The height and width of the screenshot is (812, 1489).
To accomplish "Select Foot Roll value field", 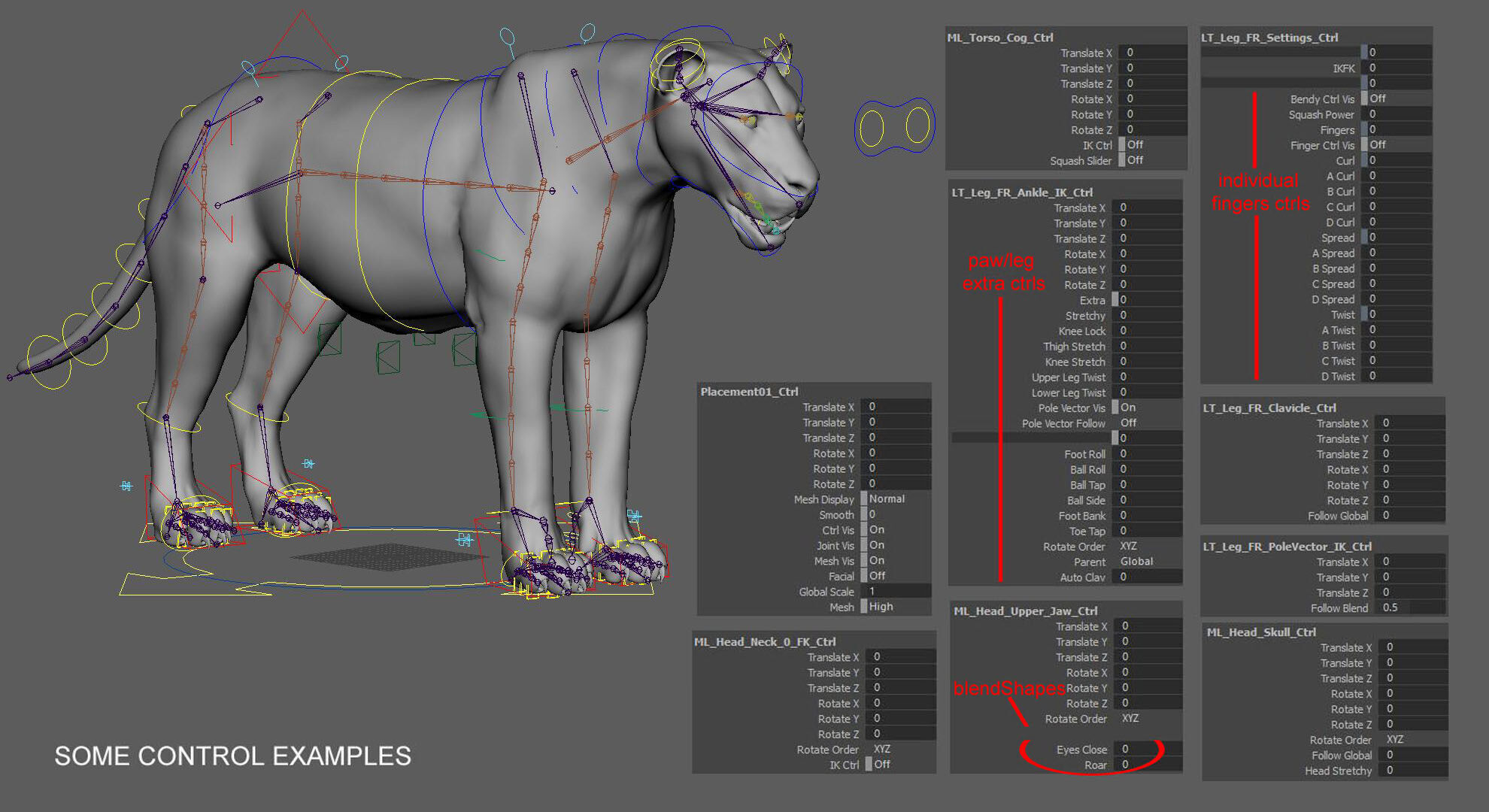I will (1147, 454).
